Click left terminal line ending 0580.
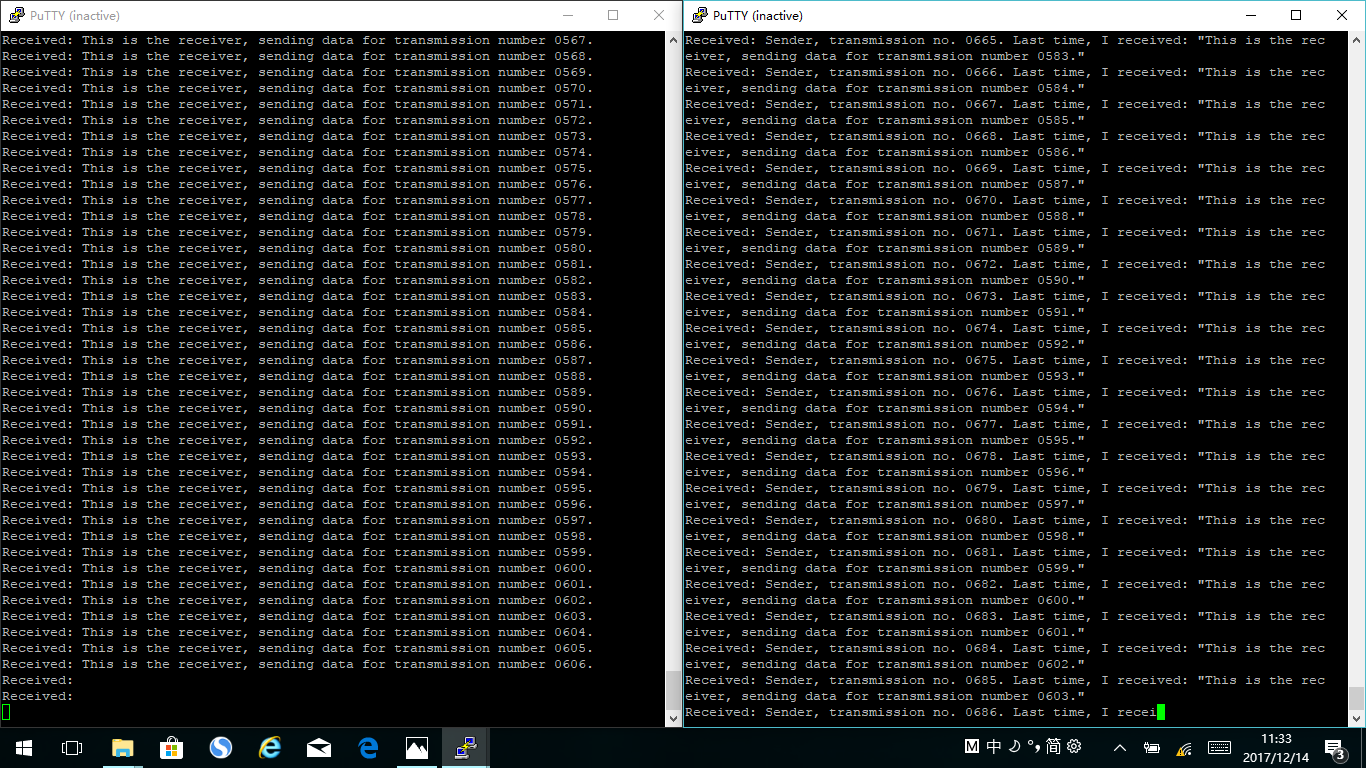Image resolution: width=1366 pixels, height=768 pixels. (x=298, y=248)
